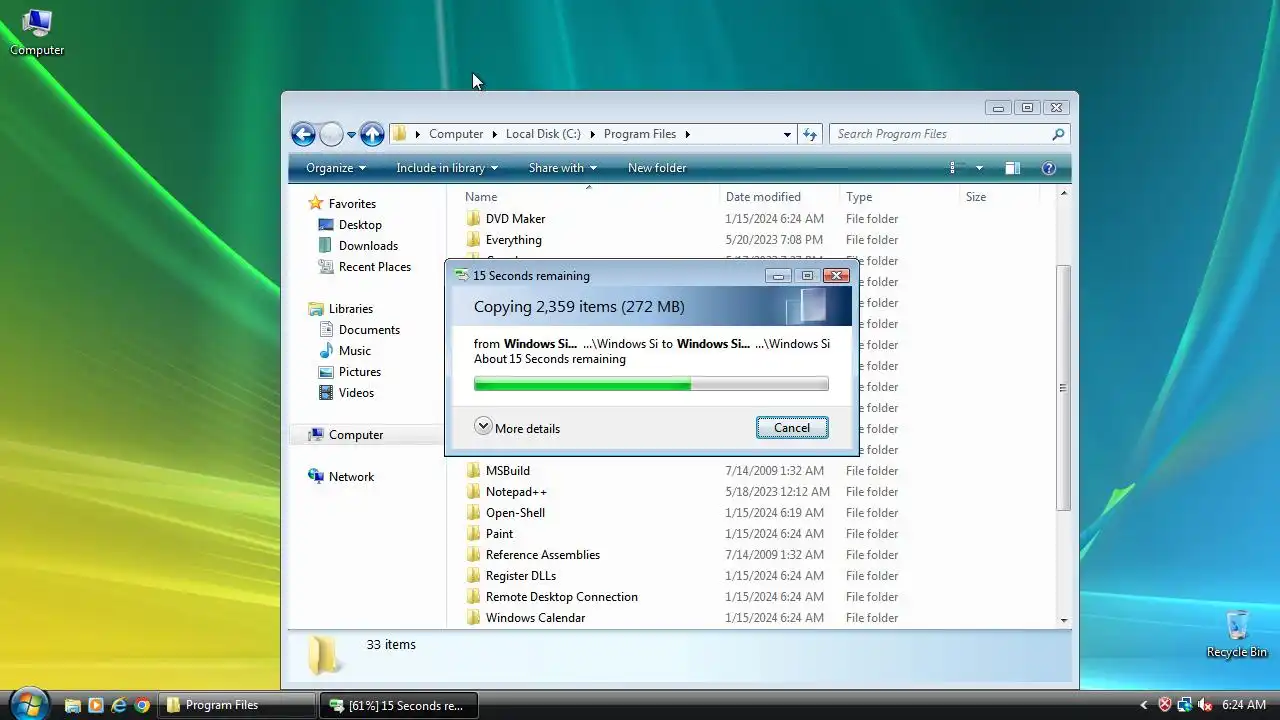The width and height of the screenshot is (1280, 720).
Task: Open the recent pages dropdown beside Forward
Action: pos(351,135)
